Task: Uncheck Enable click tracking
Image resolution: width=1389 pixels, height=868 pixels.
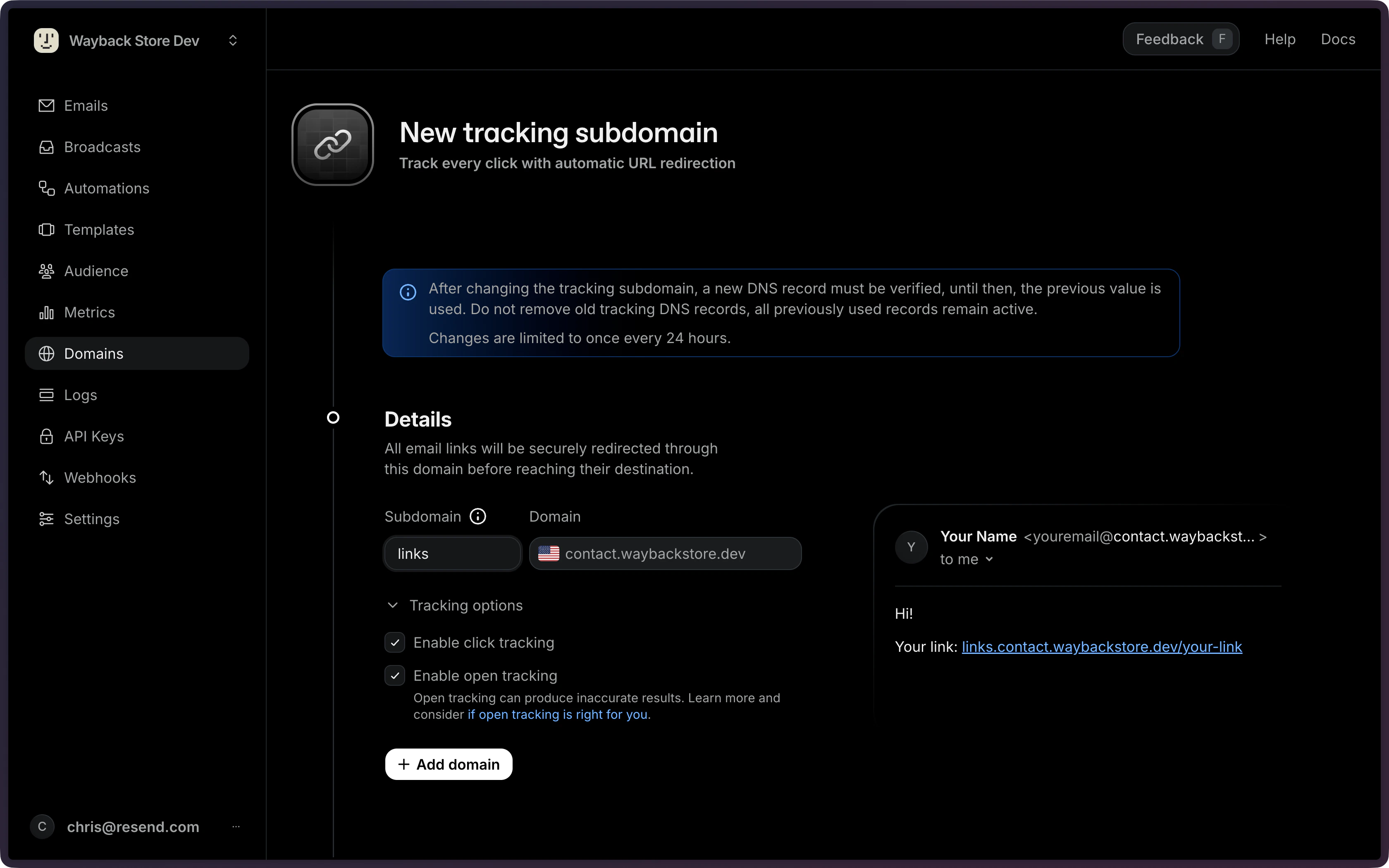Action: coord(394,642)
